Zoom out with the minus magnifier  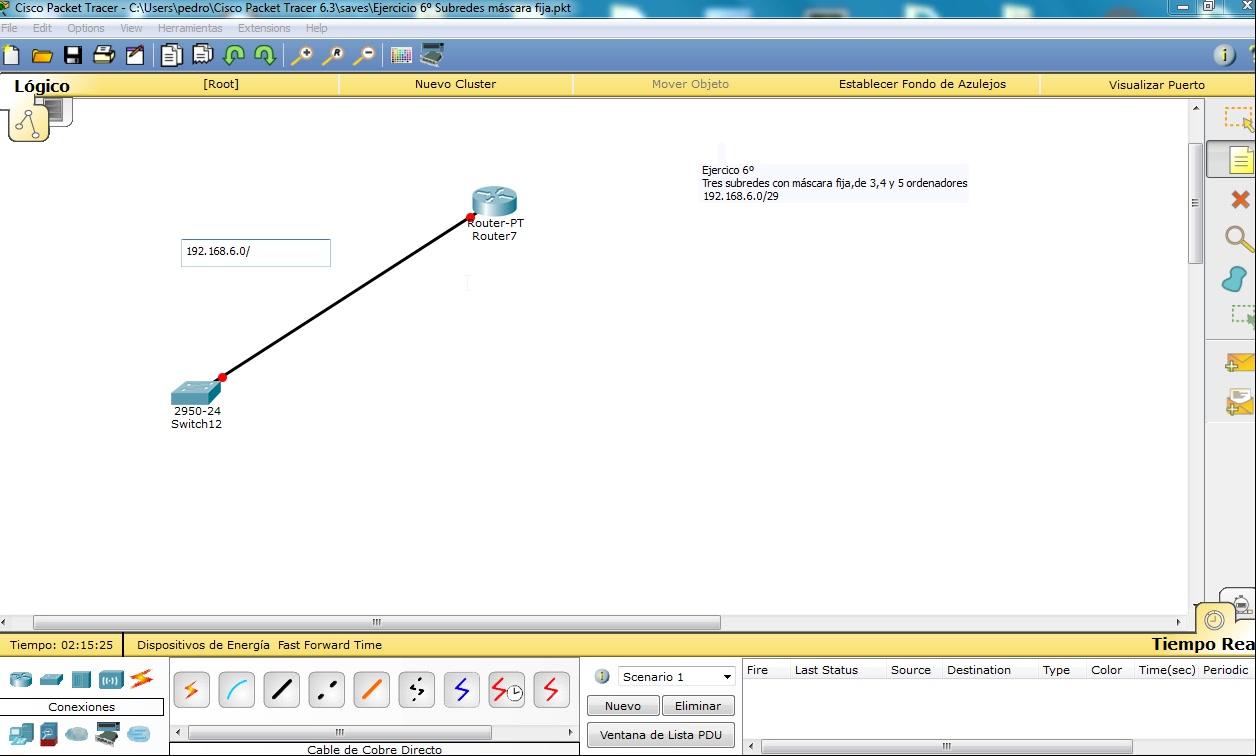pos(363,55)
